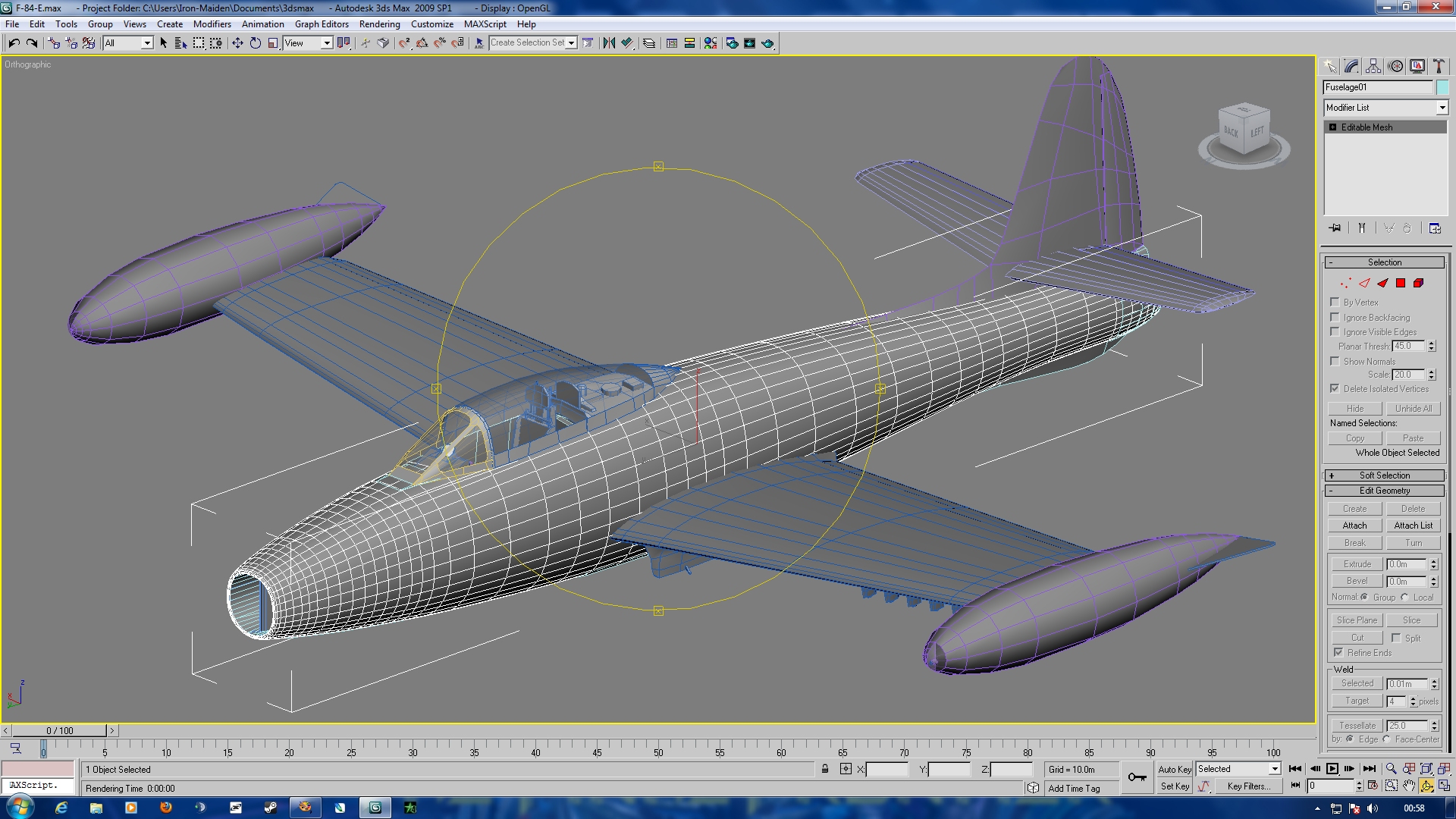This screenshot has width=1456, height=819.
Task: Switch to the Utilities hammer panel
Action: pyautogui.click(x=1438, y=66)
